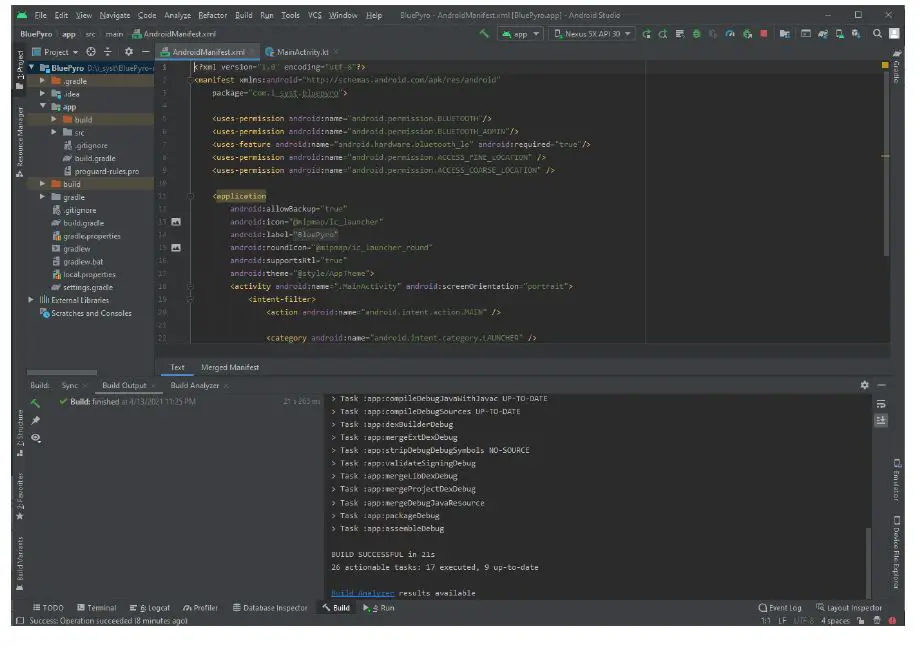Open Project panel settings gear
Image resolution: width=920 pixels, height=648 pixels.
tap(129, 51)
